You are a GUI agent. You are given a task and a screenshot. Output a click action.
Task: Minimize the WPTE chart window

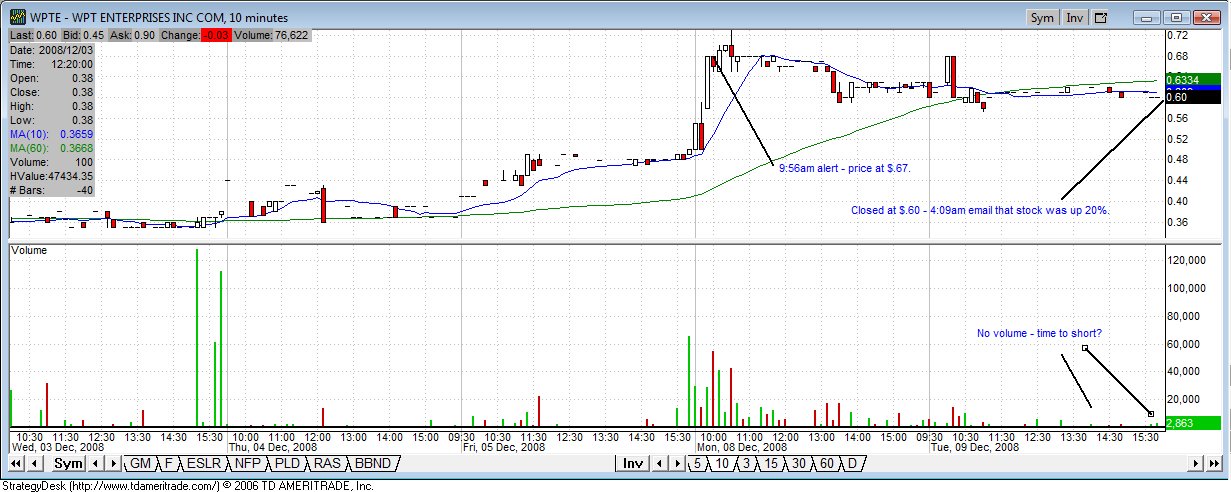[1147, 17]
